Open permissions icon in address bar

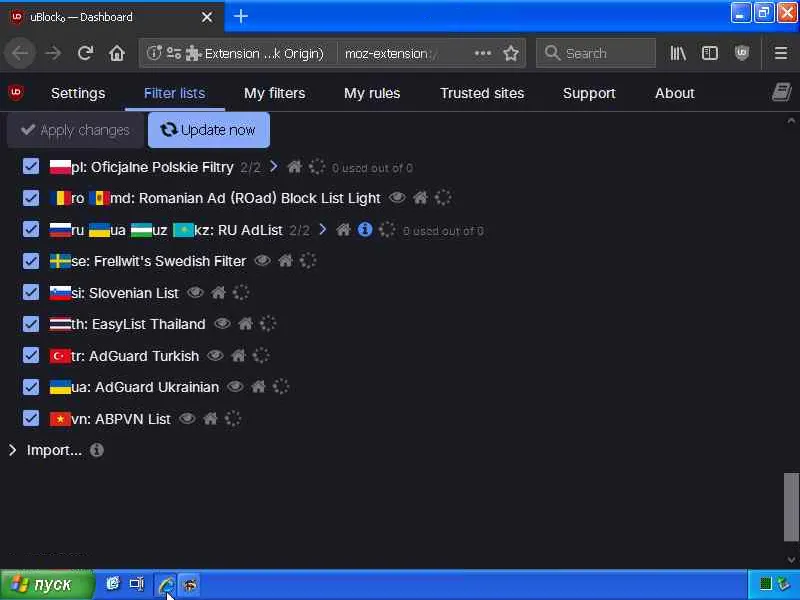pos(174,53)
